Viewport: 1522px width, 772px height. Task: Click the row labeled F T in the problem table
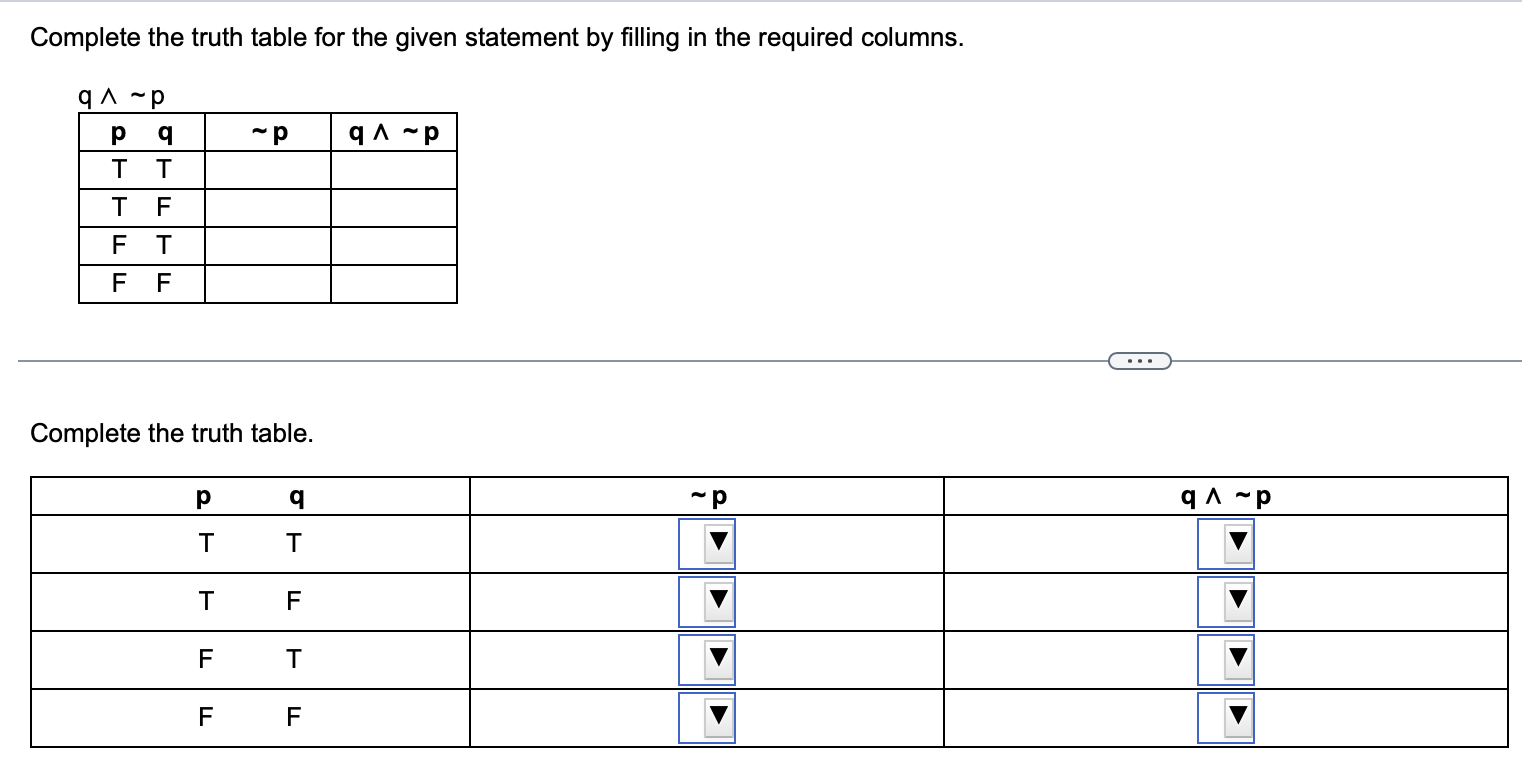click(x=141, y=245)
